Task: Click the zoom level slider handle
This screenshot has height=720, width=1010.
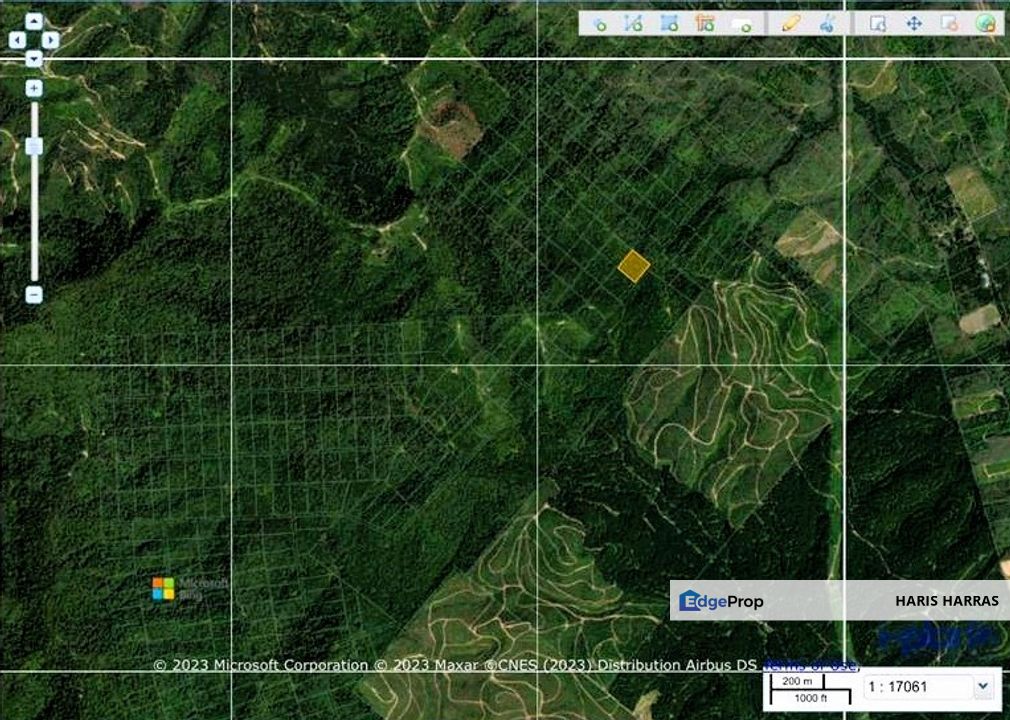Action: pyautogui.click(x=33, y=146)
